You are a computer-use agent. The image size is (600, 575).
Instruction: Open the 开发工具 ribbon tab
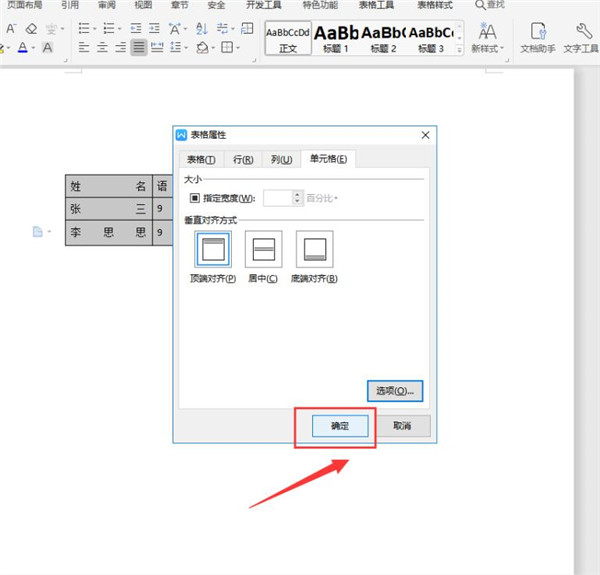264,5
